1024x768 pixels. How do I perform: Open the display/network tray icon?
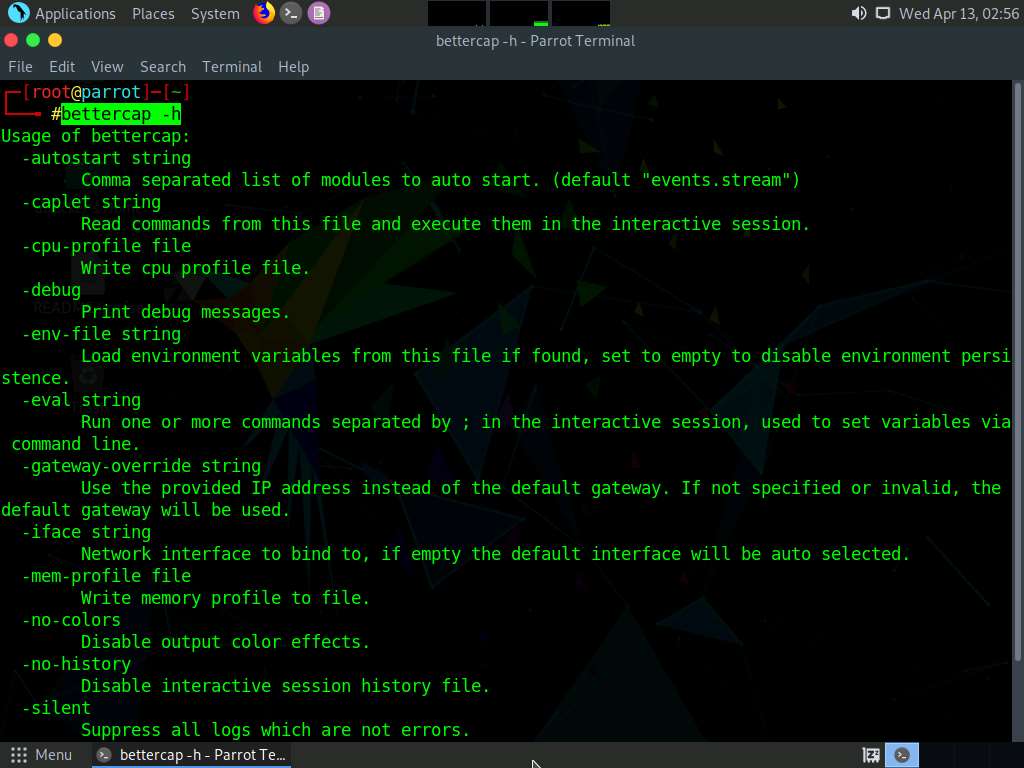point(882,13)
